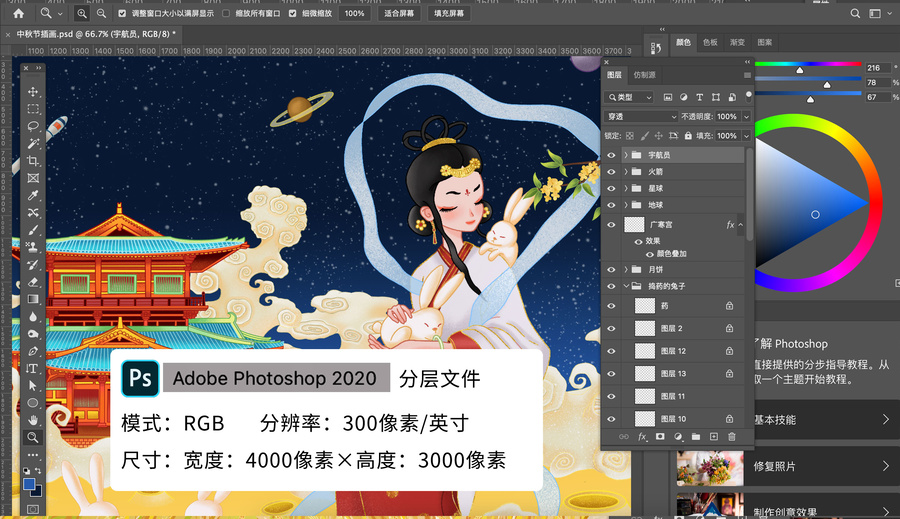
Task: Select the Move tool
Action: point(33,92)
